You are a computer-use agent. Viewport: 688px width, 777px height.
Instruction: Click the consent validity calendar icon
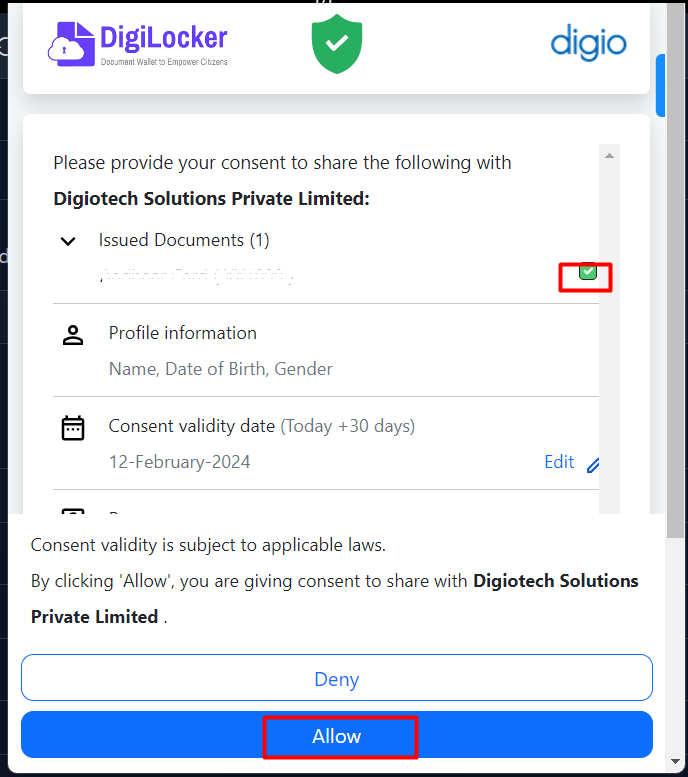[73, 428]
